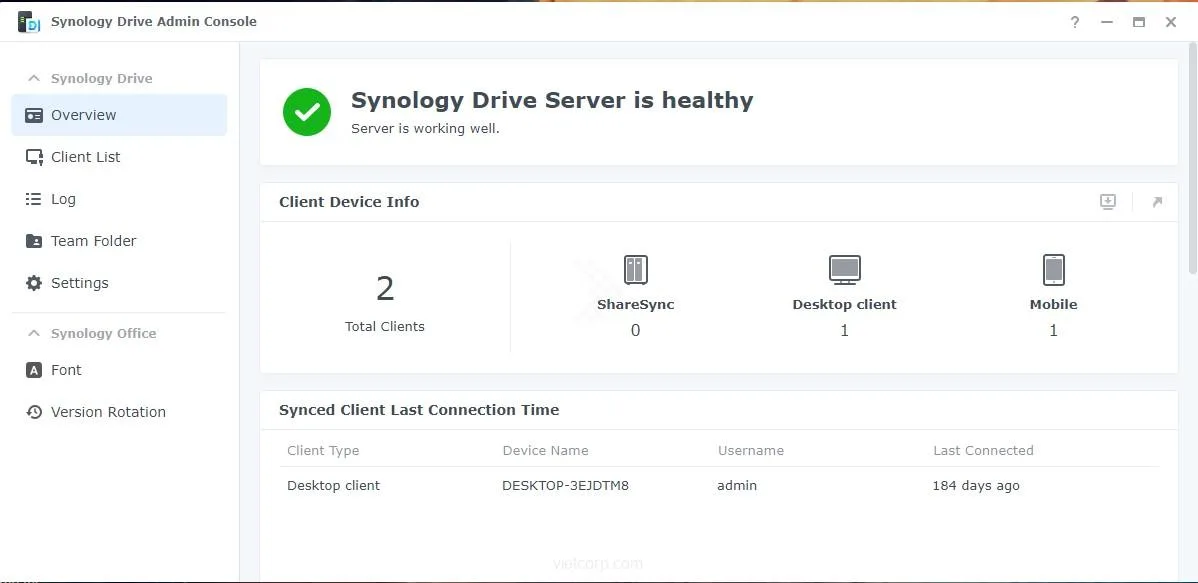Viewport: 1198px width, 583px height.
Task: Click the open-link arrow in Client Device Info
Action: [x=1157, y=202]
